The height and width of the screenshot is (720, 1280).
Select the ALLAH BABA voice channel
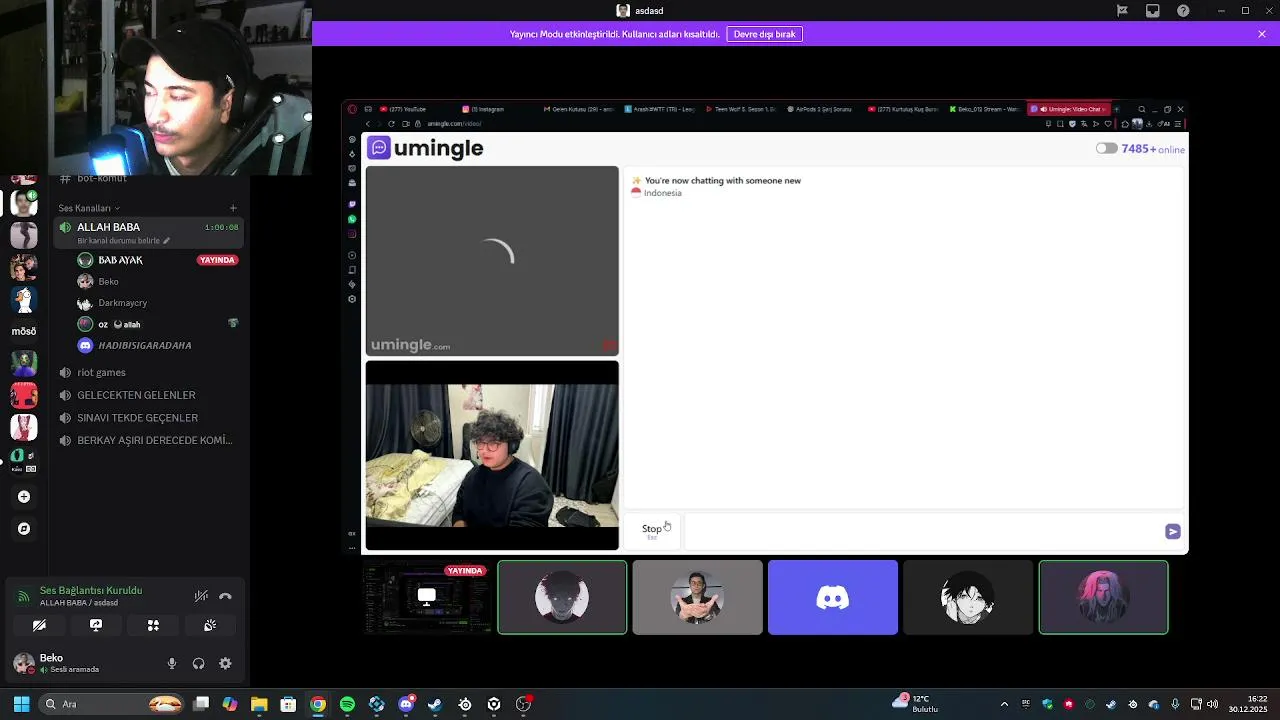tap(148, 233)
